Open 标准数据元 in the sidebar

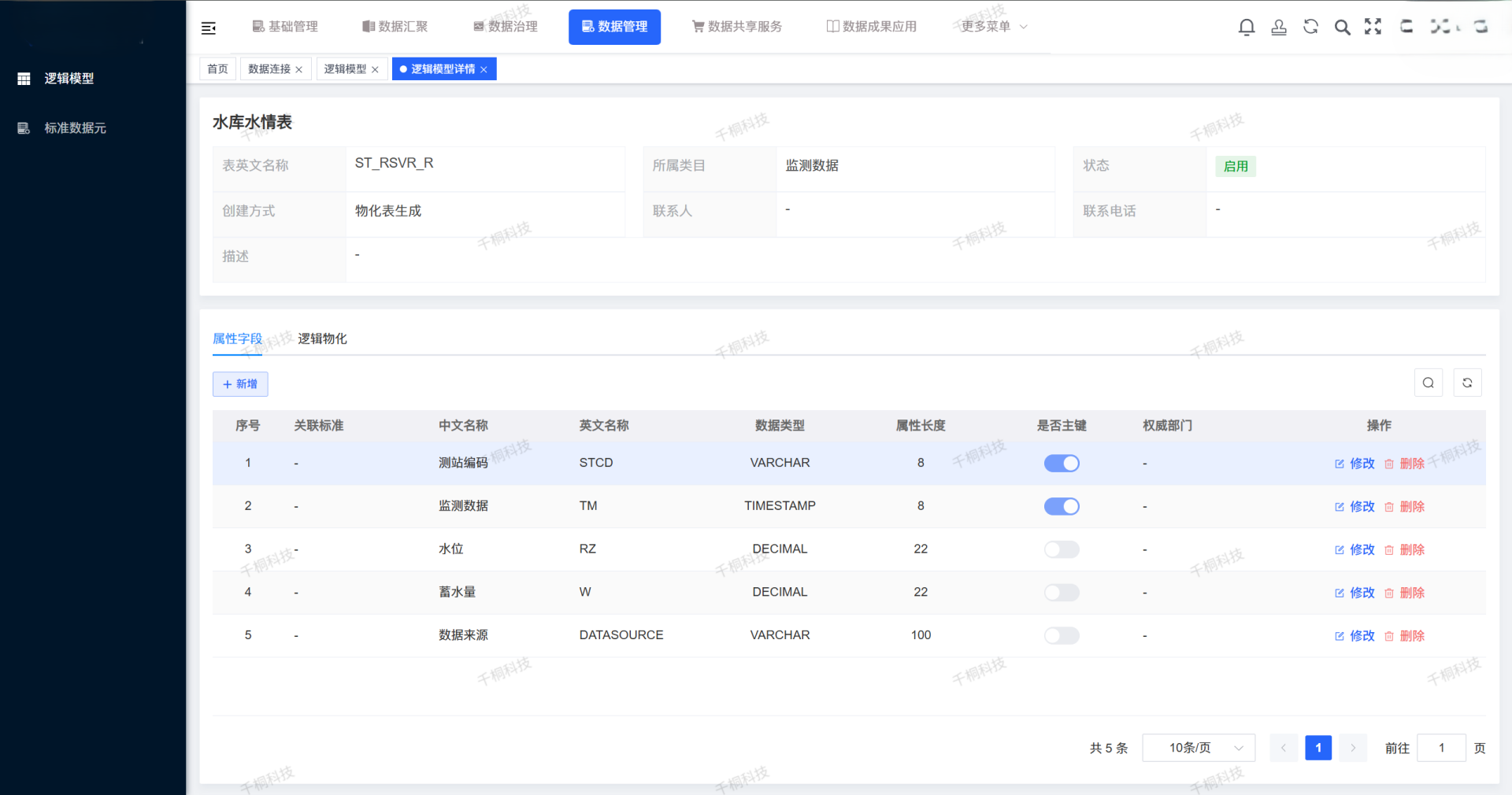coord(75,128)
